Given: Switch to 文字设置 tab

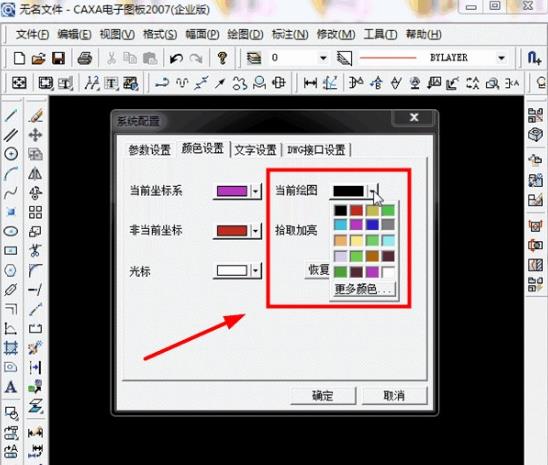Looking at the screenshot, I should tap(255, 150).
